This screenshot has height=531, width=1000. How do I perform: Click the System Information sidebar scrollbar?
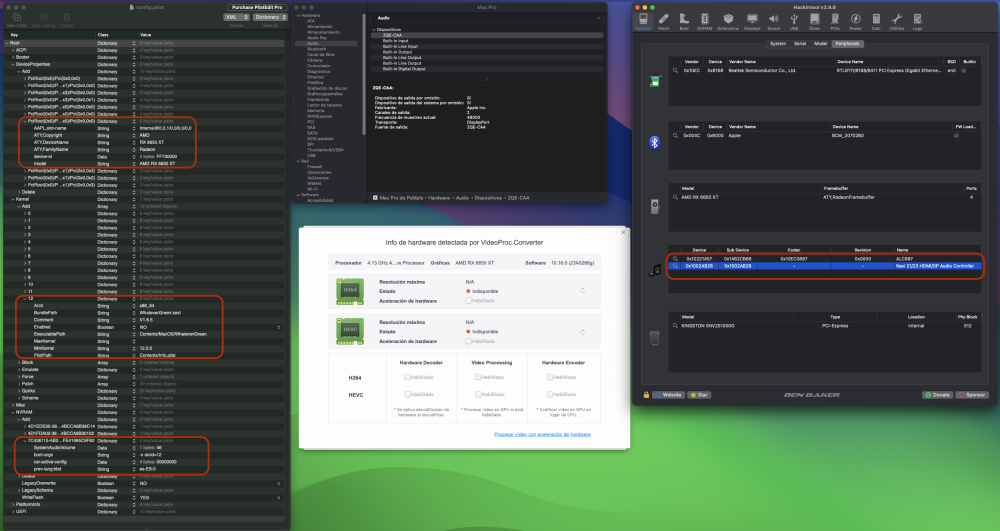[364, 74]
